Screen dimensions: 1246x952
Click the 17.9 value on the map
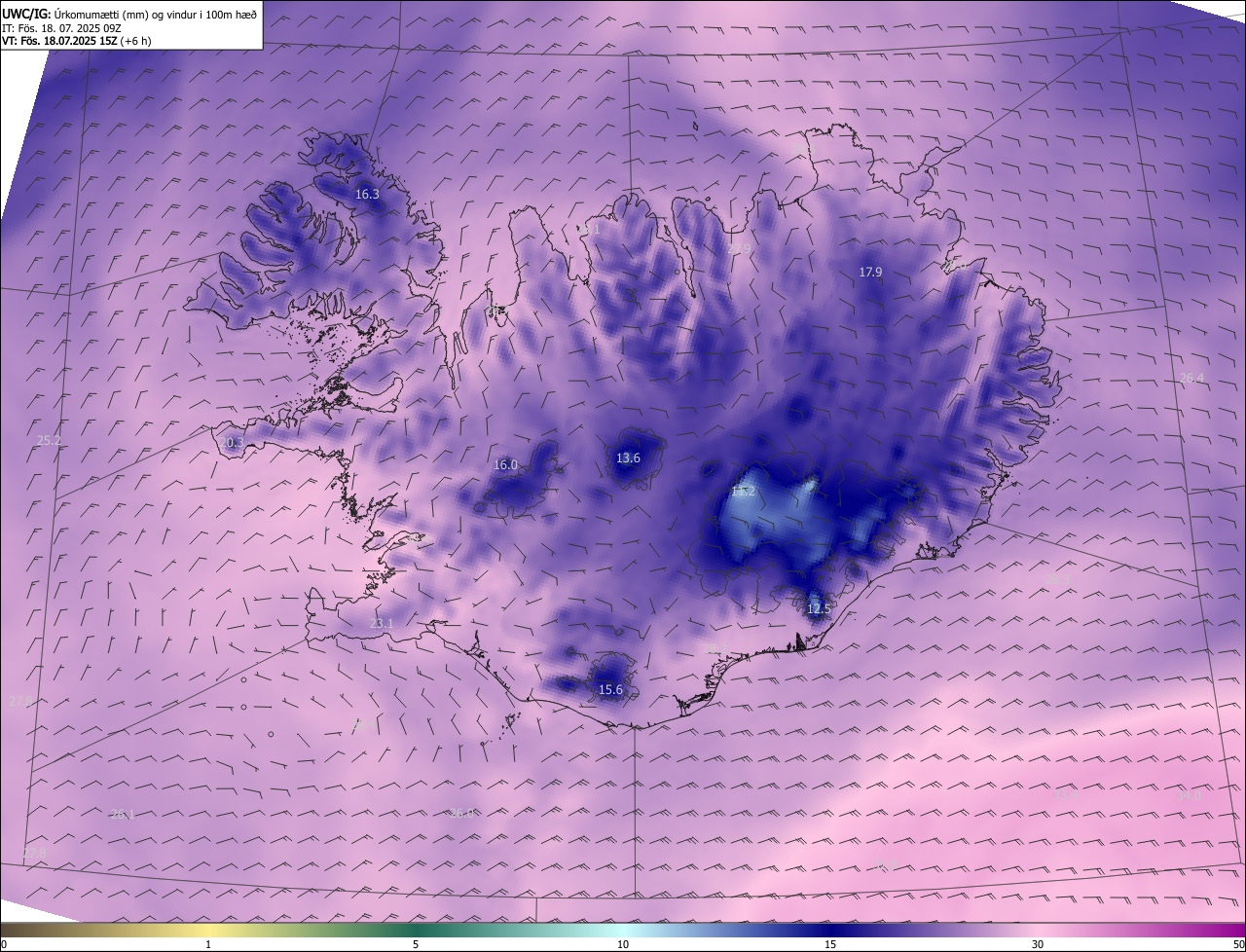[x=870, y=273]
